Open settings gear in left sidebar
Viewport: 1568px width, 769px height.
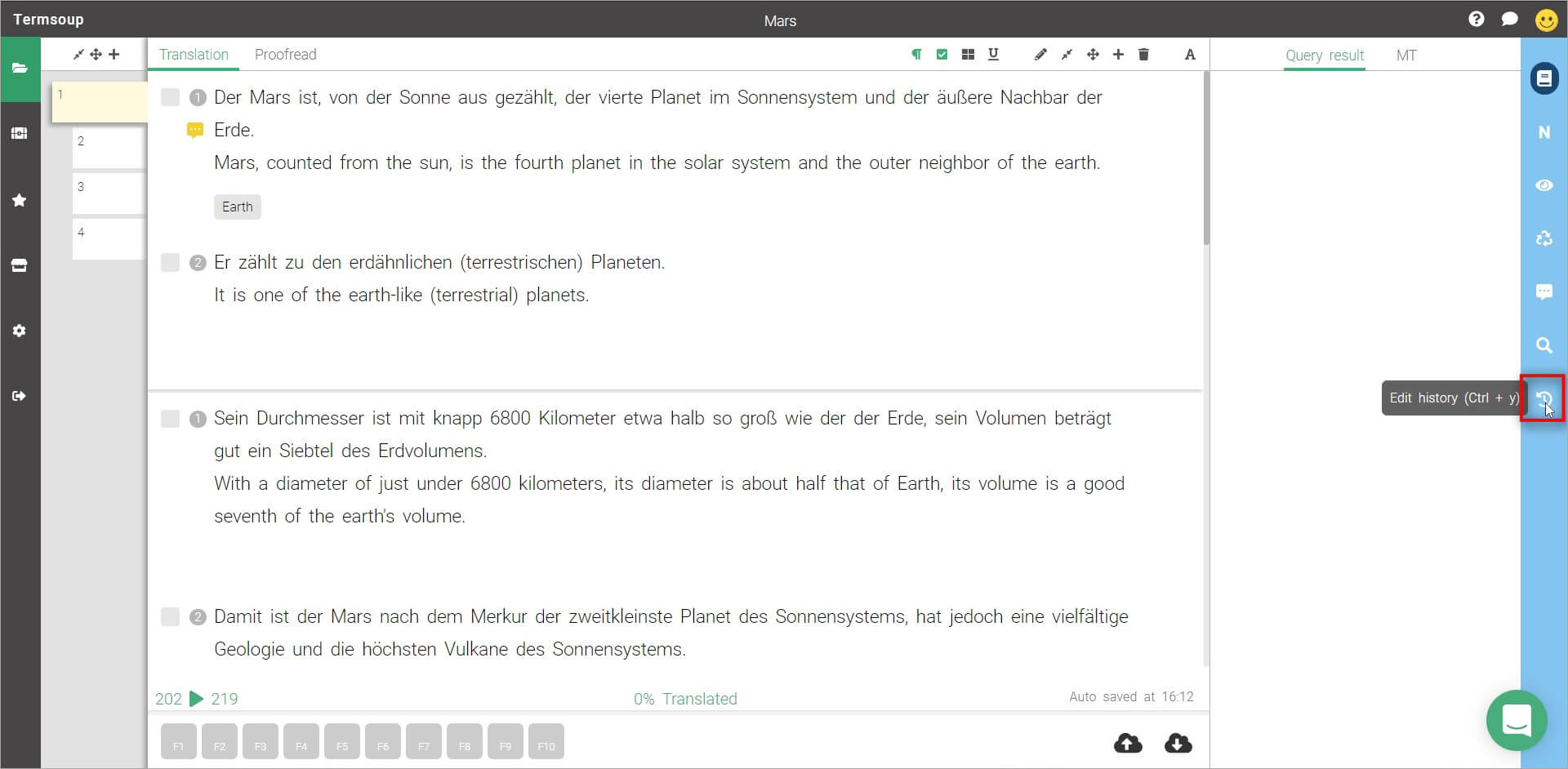tap(20, 331)
